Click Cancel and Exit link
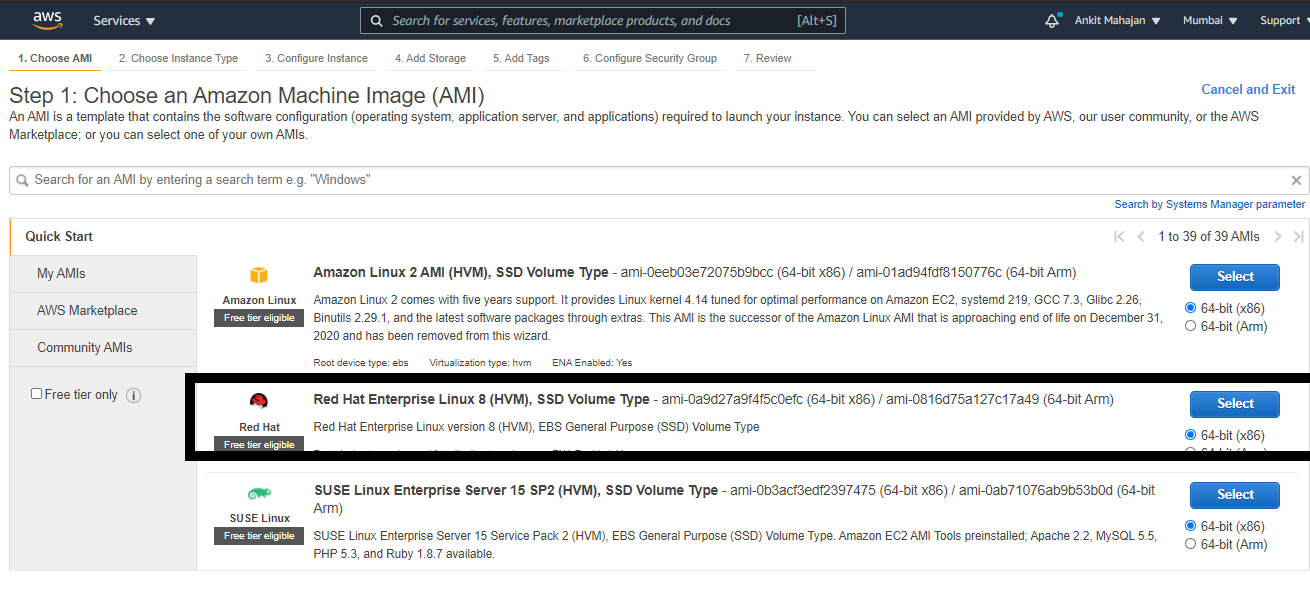1310x608 pixels. click(x=1248, y=90)
